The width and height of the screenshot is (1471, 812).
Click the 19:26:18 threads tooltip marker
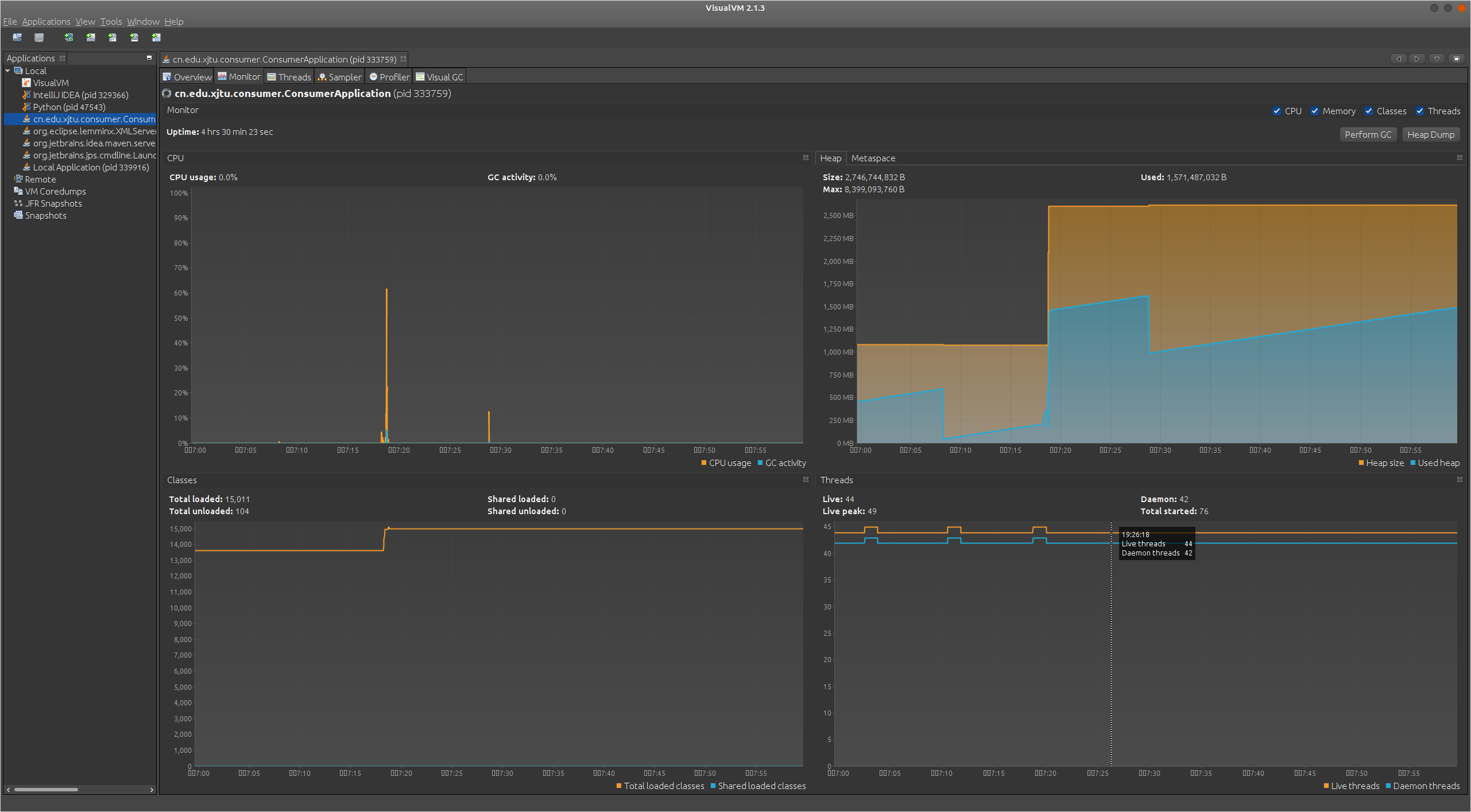coord(1157,543)
